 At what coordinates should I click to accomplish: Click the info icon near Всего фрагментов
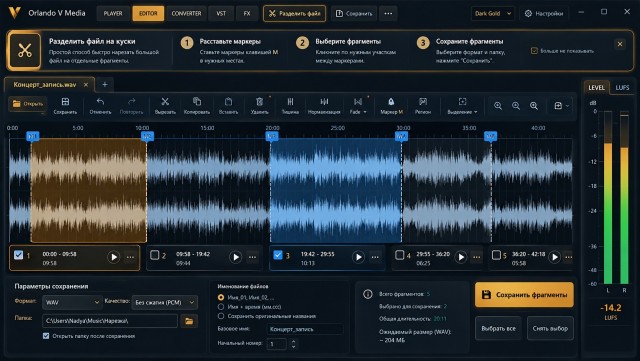(367, 294)
